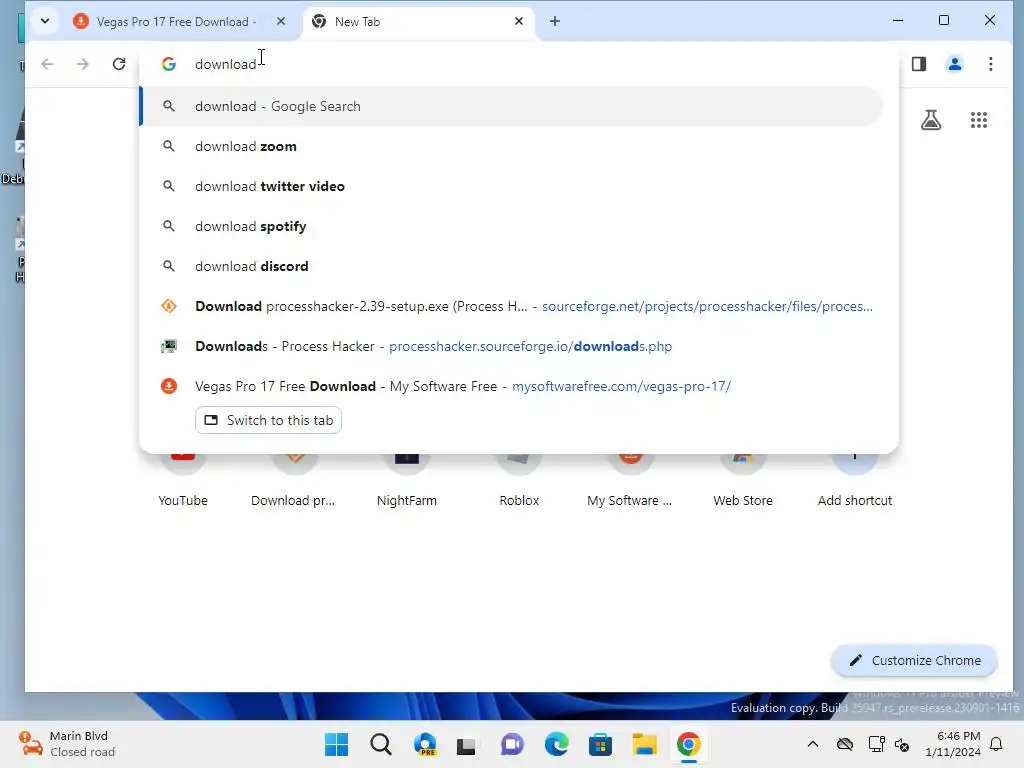Select 'download twitter video' suggestion
The height and width of the screenshot is (768, 1024).
pyautogui.click(x=511, y=186)
